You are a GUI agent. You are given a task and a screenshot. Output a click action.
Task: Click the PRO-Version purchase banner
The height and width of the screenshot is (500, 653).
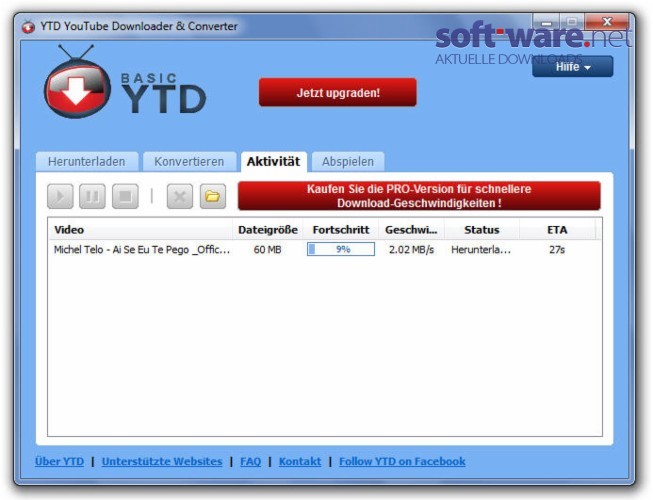pos(419,196)
